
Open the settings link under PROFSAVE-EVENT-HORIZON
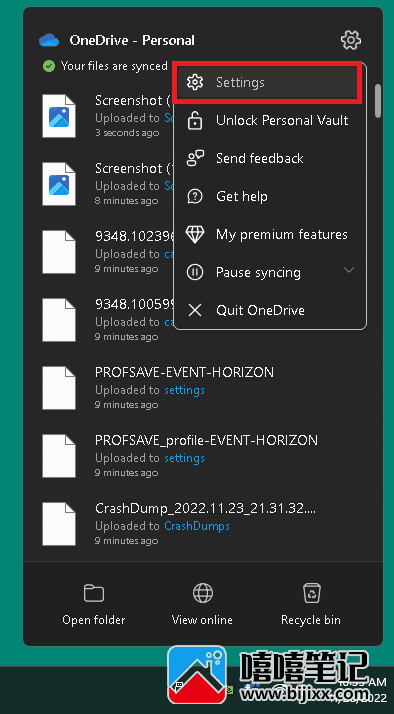[184, 390]
